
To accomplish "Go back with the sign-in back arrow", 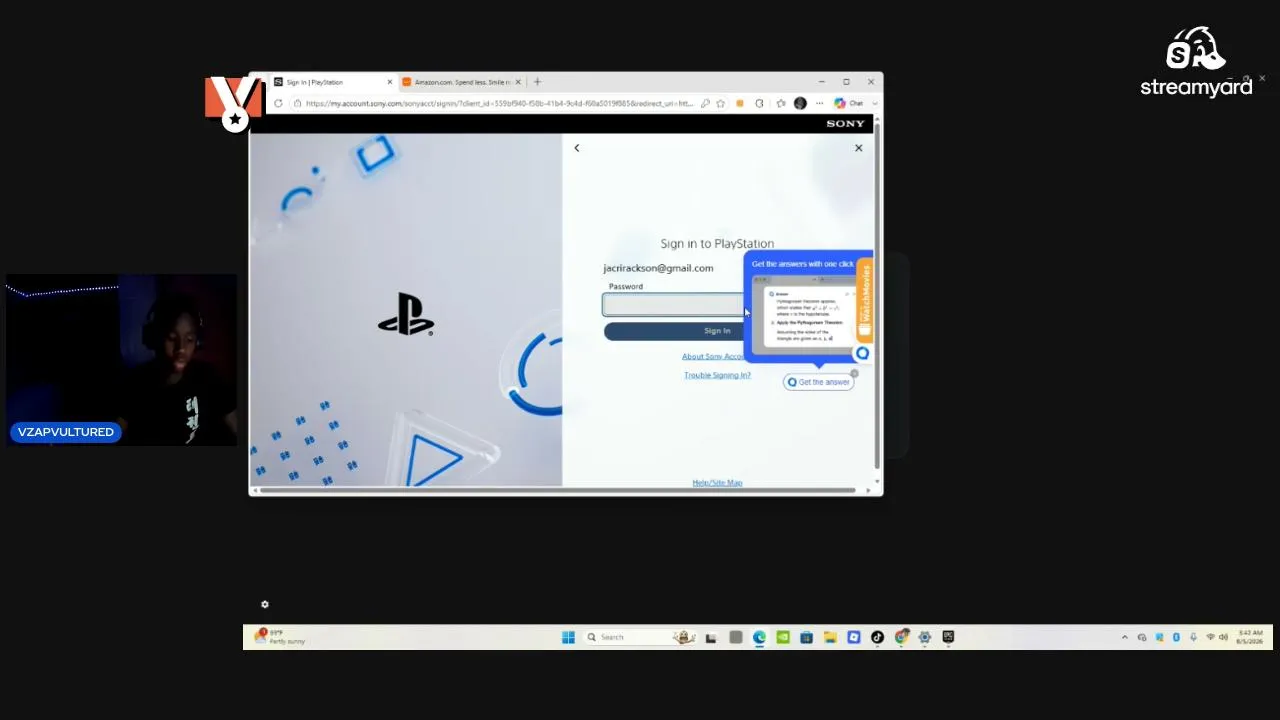I will point(576,148).
